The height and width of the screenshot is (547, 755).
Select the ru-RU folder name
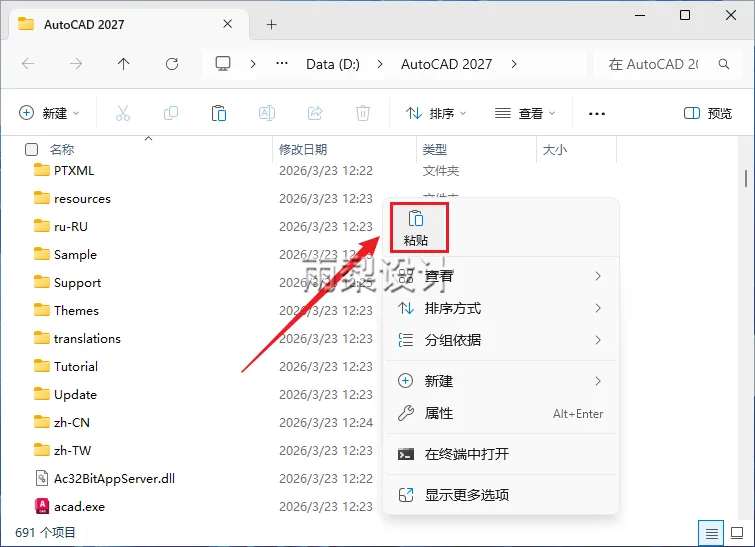(71, 226)
